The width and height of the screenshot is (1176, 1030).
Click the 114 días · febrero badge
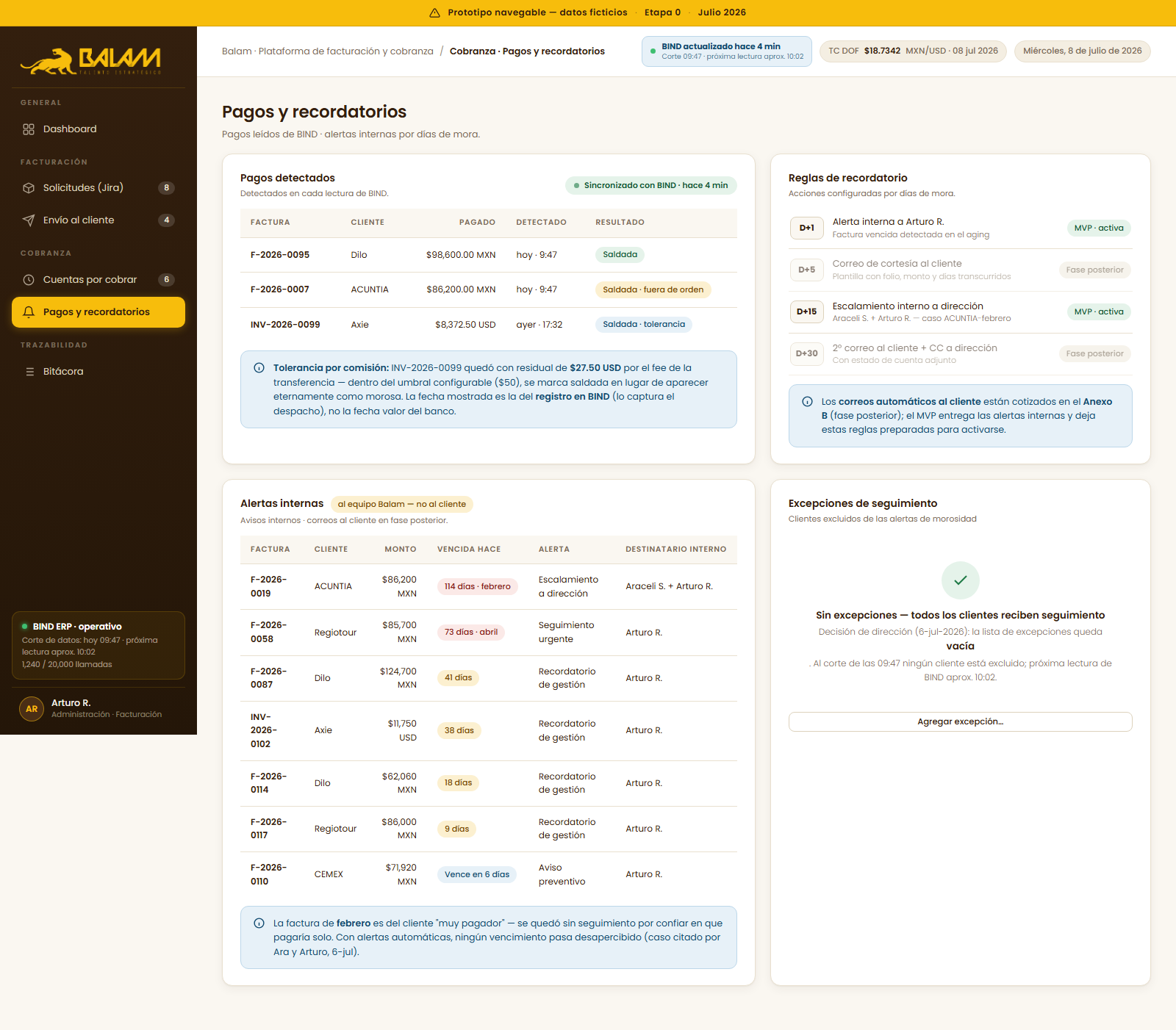click(478, 587)
